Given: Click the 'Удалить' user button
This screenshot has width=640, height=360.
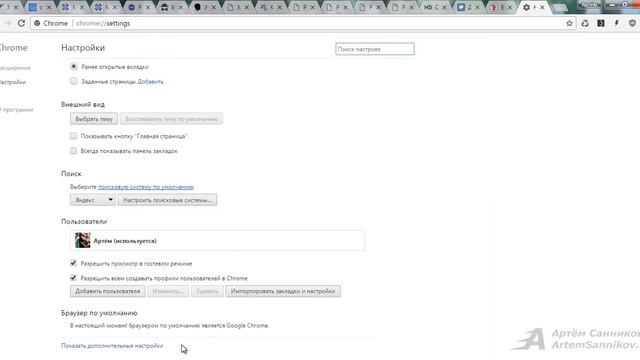Looking at the screenshot, I should pyautogui.click(x=207, y=291).
